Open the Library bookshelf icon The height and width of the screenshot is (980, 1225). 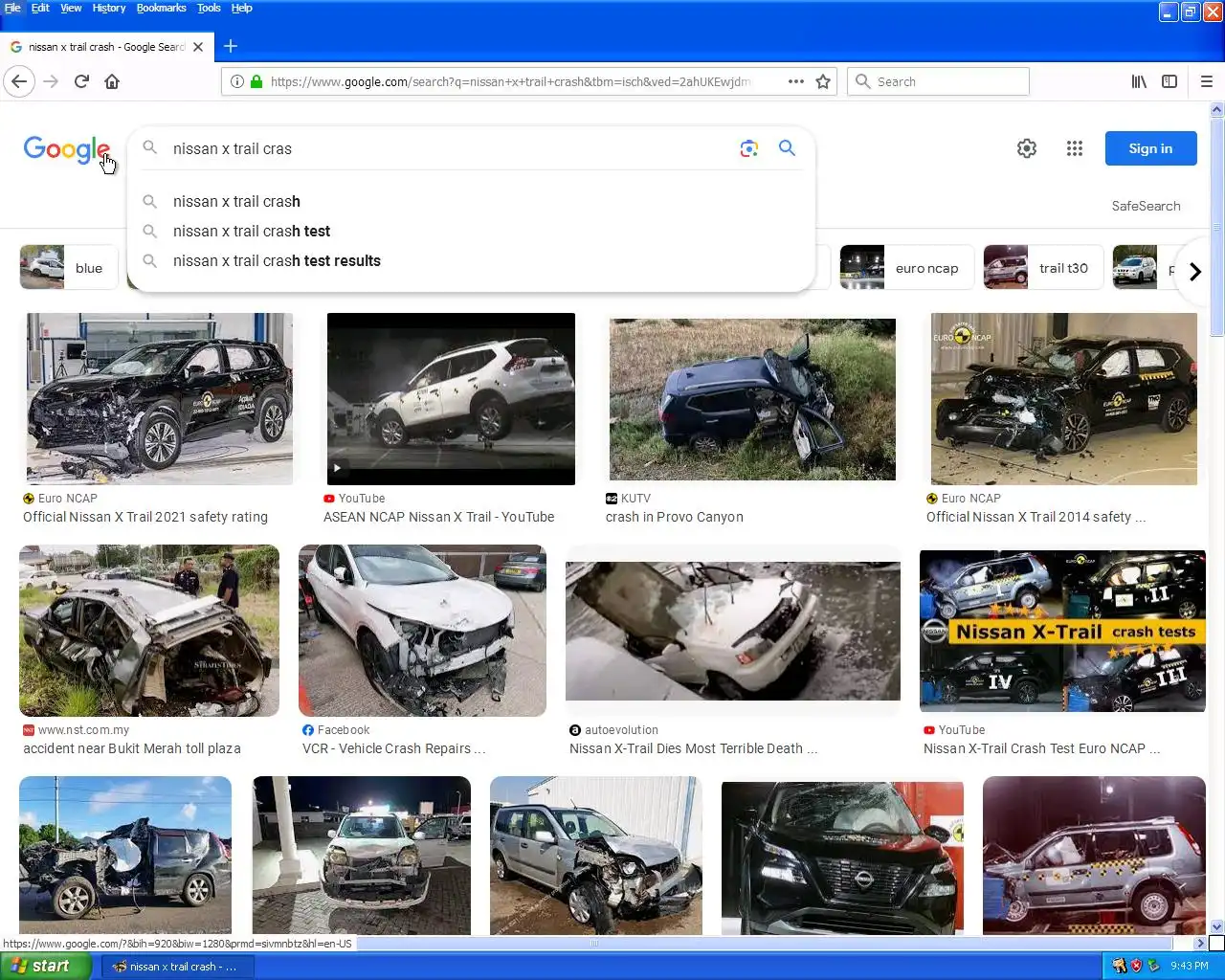click(x=1139, y=81)
